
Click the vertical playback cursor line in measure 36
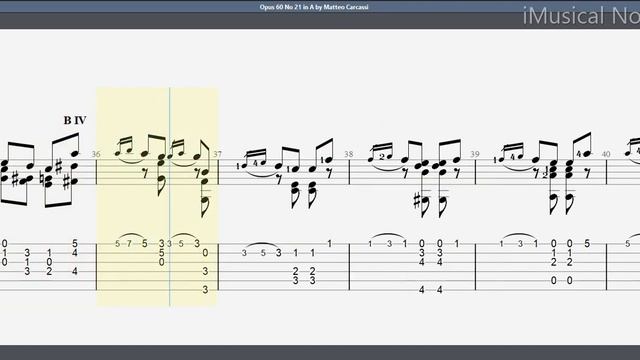pos(170,197)
